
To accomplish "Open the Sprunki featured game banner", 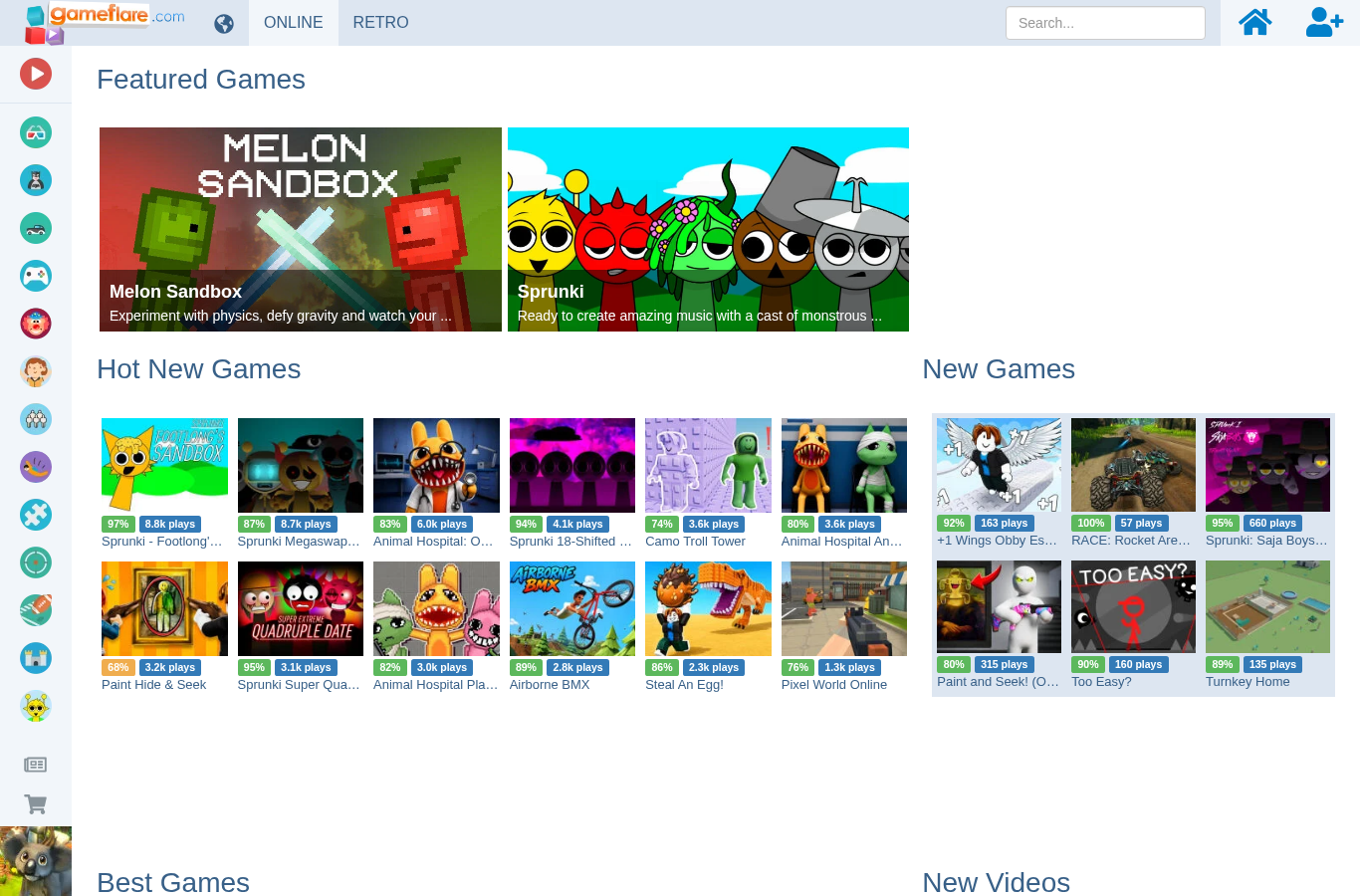I will [708, 229].
